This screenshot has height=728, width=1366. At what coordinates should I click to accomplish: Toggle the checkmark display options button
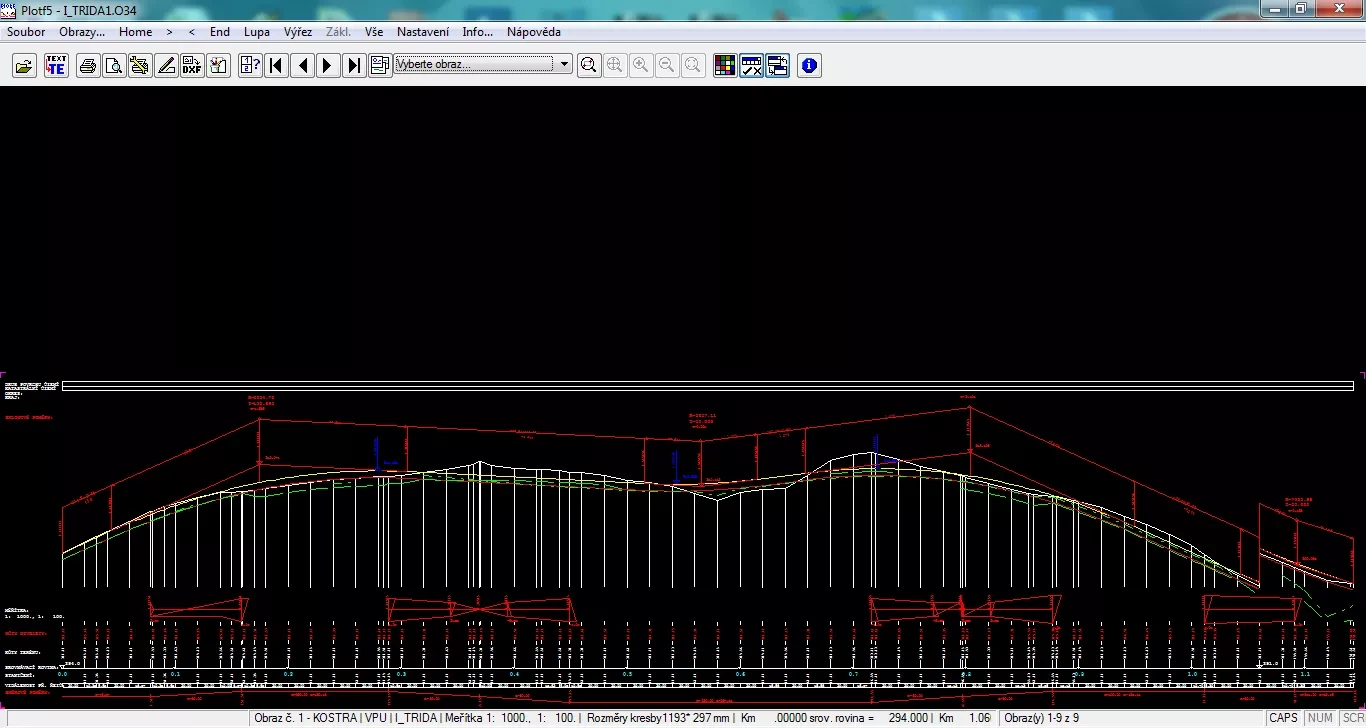(x=751, y=66)
